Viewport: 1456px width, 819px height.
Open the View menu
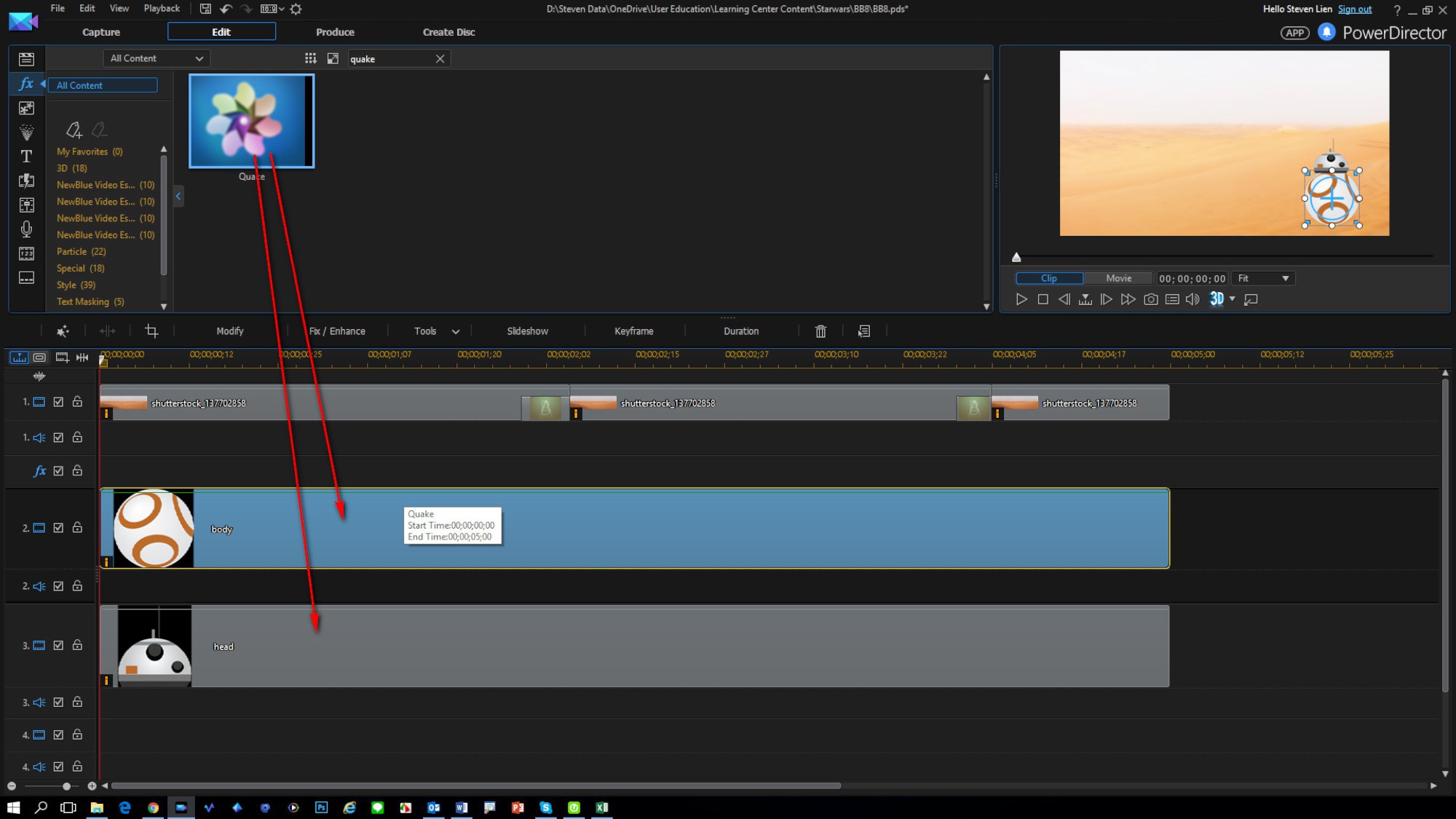click(119, 9)
